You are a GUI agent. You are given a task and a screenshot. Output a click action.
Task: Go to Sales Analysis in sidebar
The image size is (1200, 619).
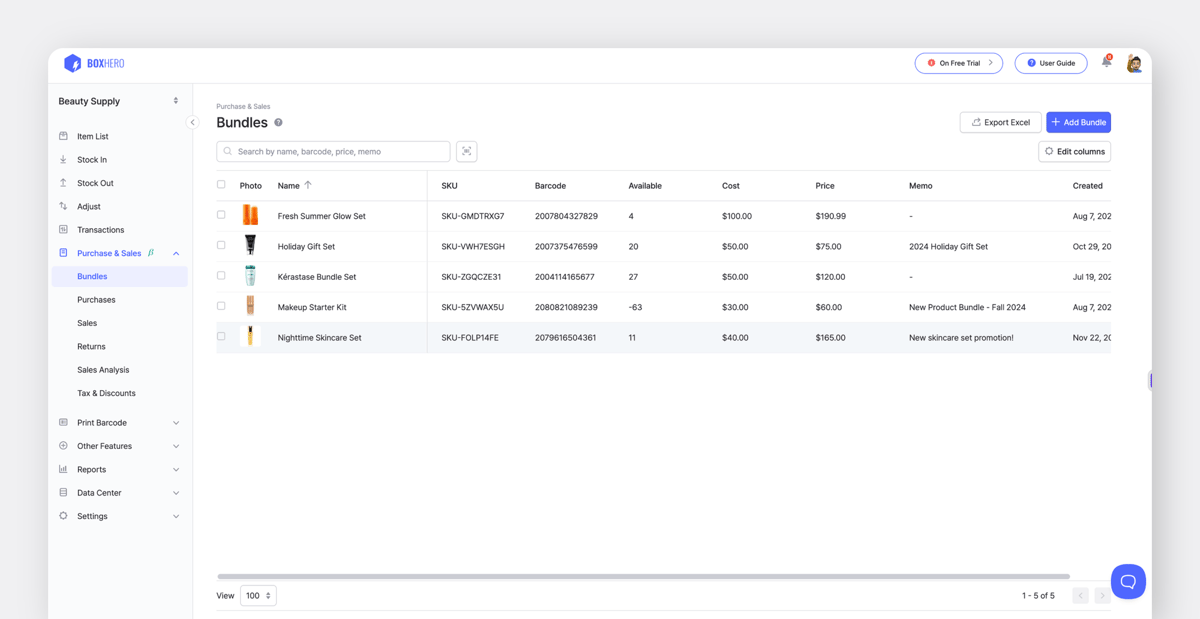coord(103,370)
